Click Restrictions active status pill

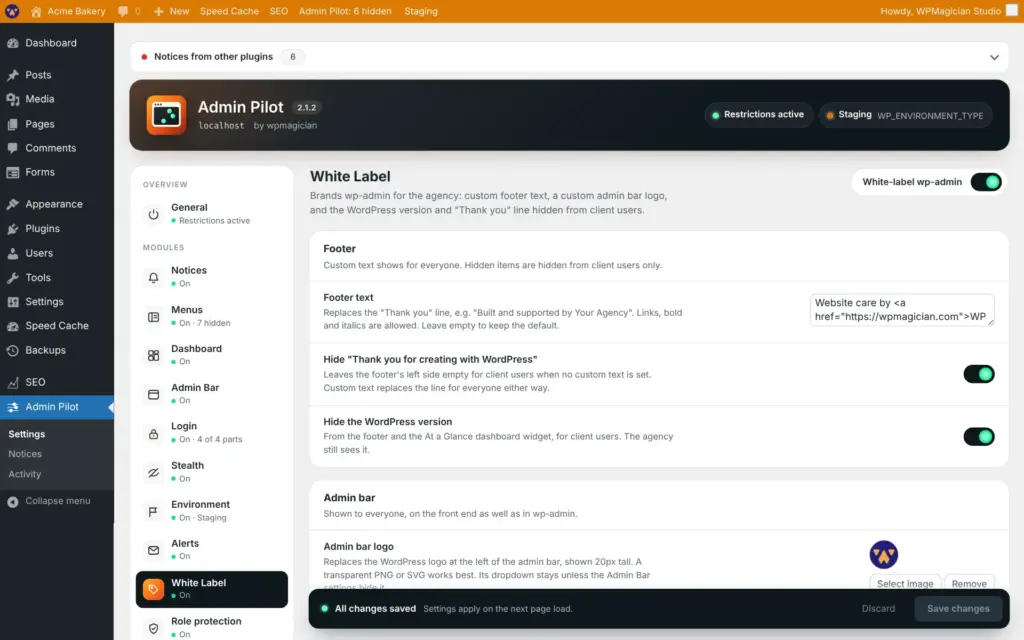[758, 115]
